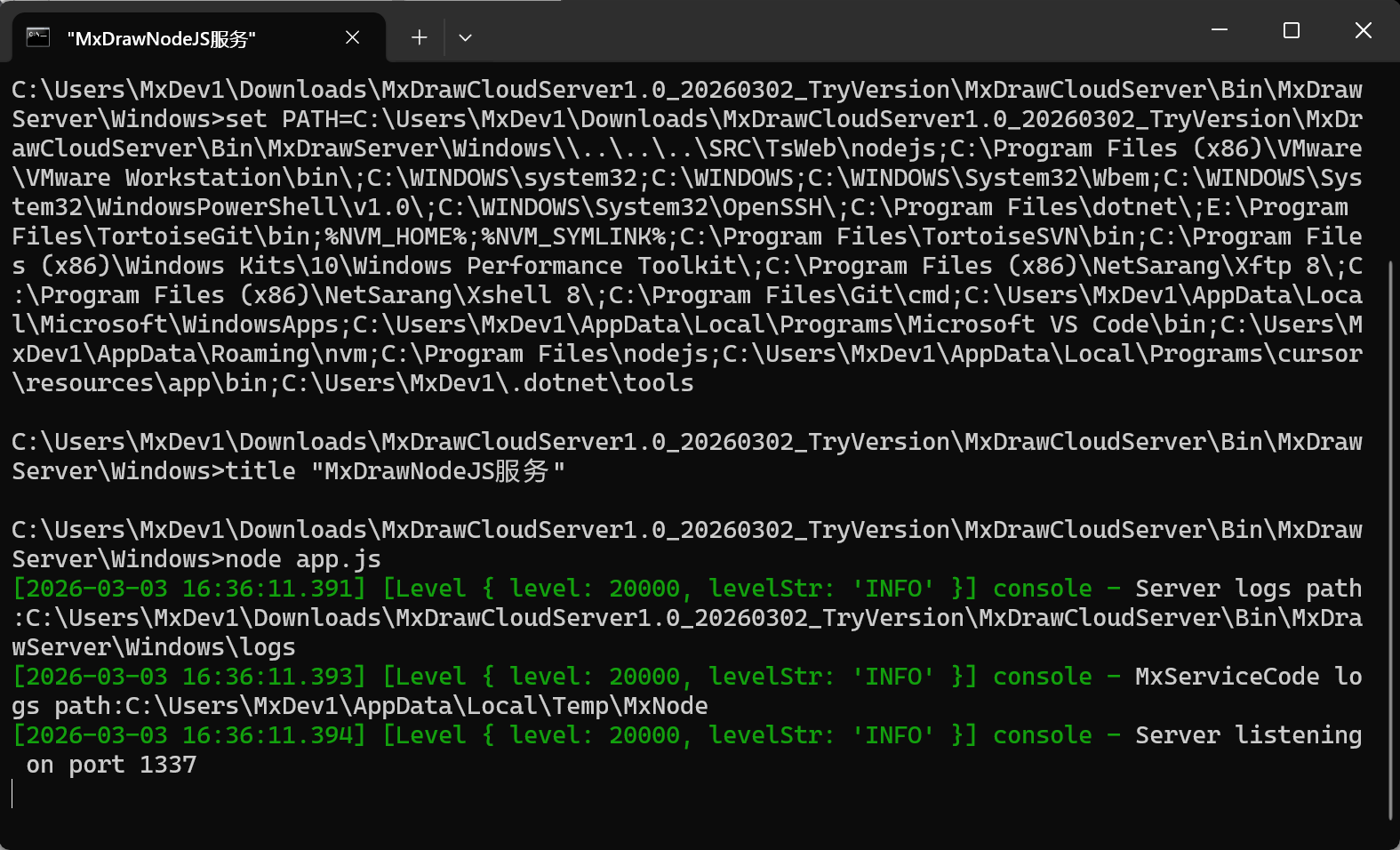Click the "node app.js" command text
This screenshot has height=850, width=1400.
coord(303,559)
